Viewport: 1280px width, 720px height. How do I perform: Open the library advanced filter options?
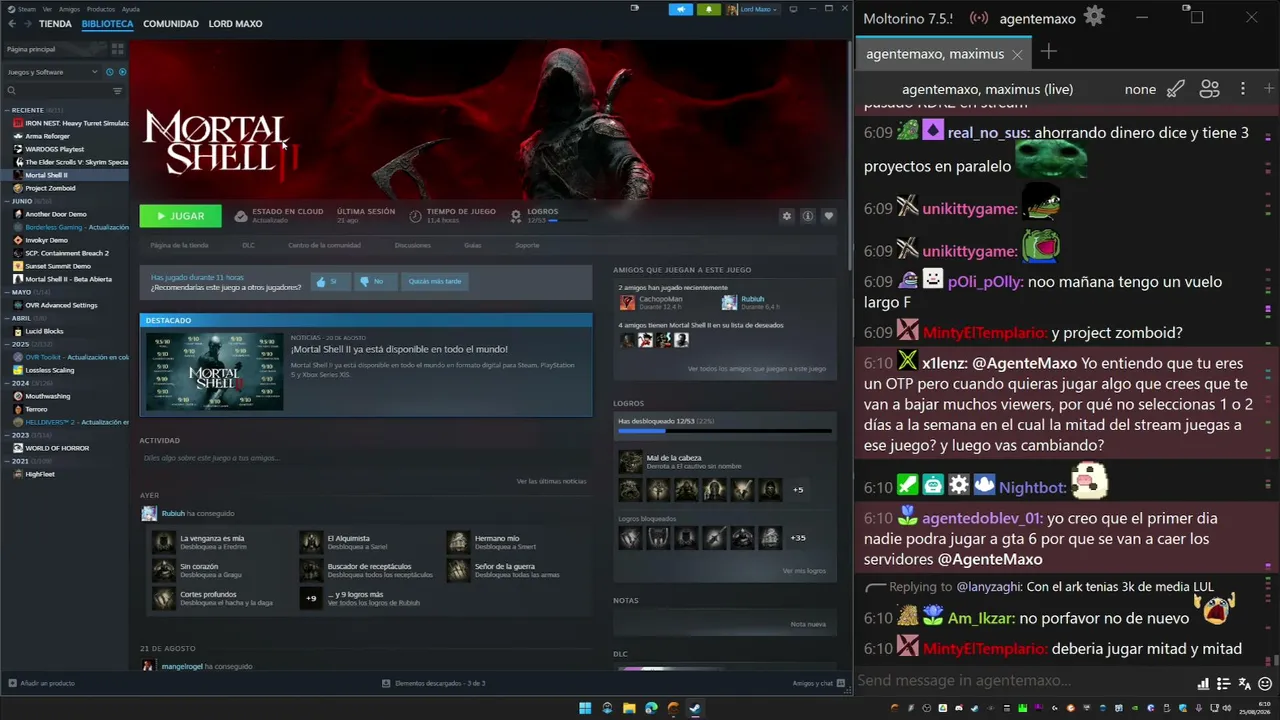point(117,91)
